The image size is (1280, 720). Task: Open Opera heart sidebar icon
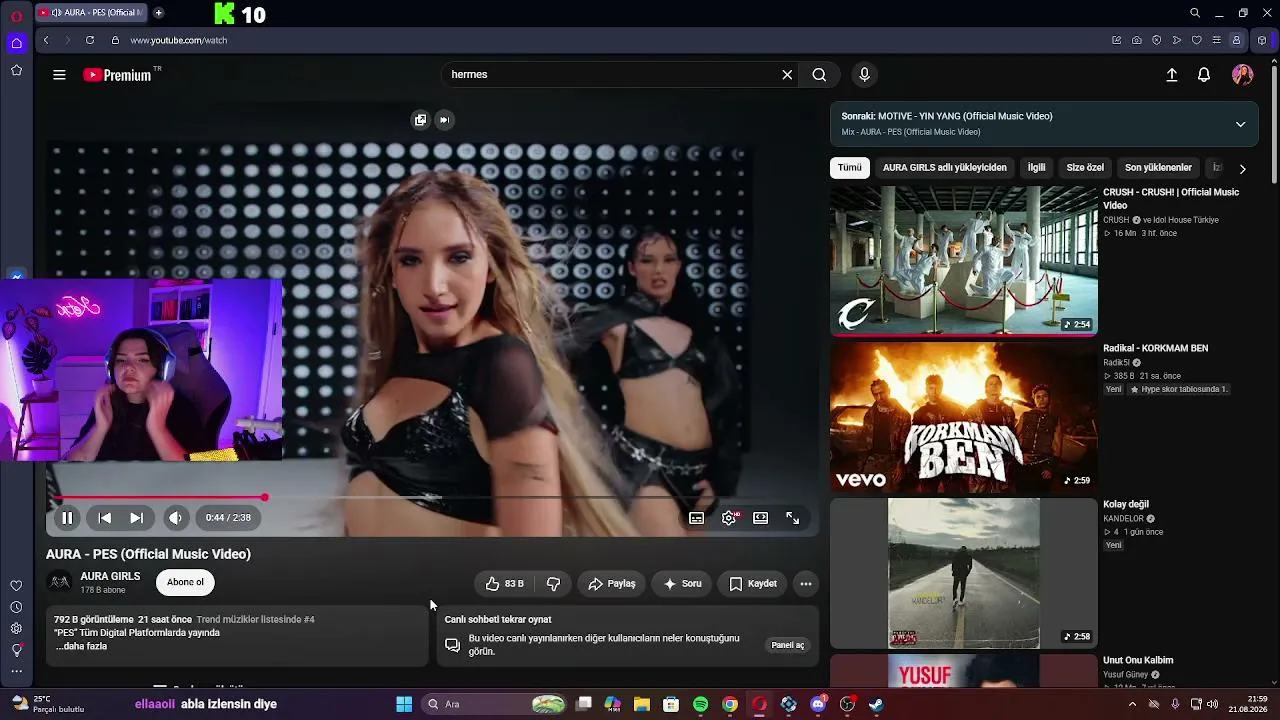coord(16,586)
